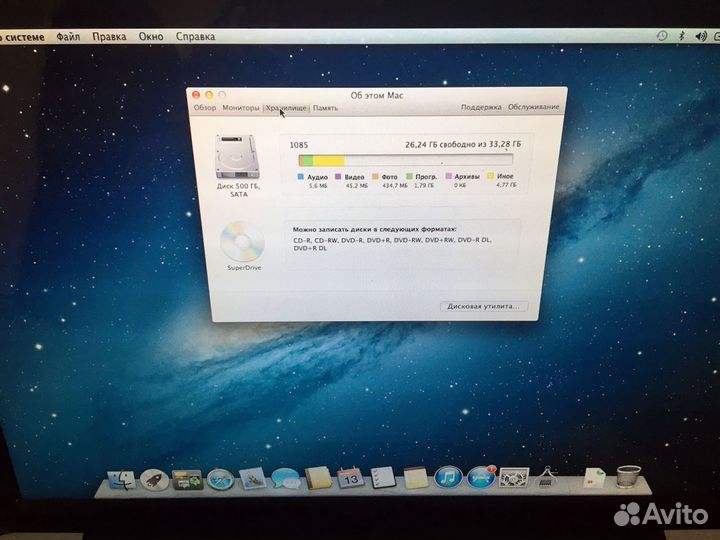Screen dimensions: 720x540
Task: Click the Об этом Mac window title
Action: 377,96
